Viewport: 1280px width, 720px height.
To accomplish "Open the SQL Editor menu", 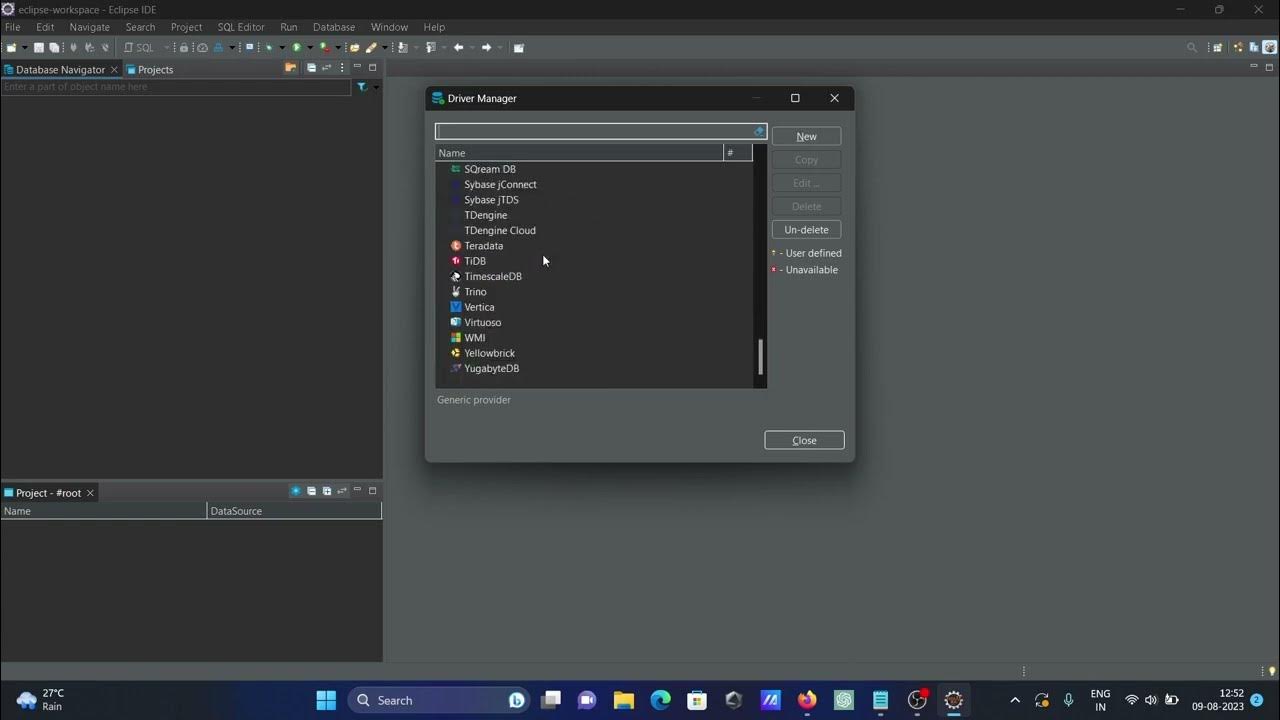I will (241, 27).
